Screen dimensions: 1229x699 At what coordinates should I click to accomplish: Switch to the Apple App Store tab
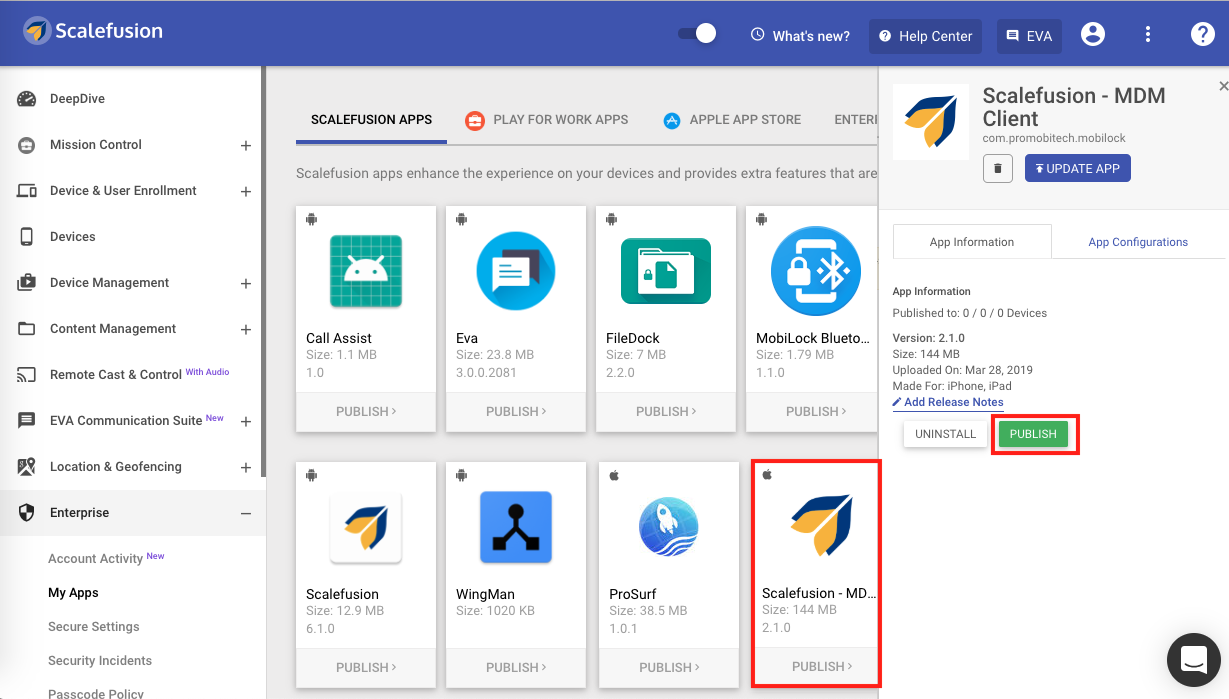pyautogui.click(x=732, y=120)
